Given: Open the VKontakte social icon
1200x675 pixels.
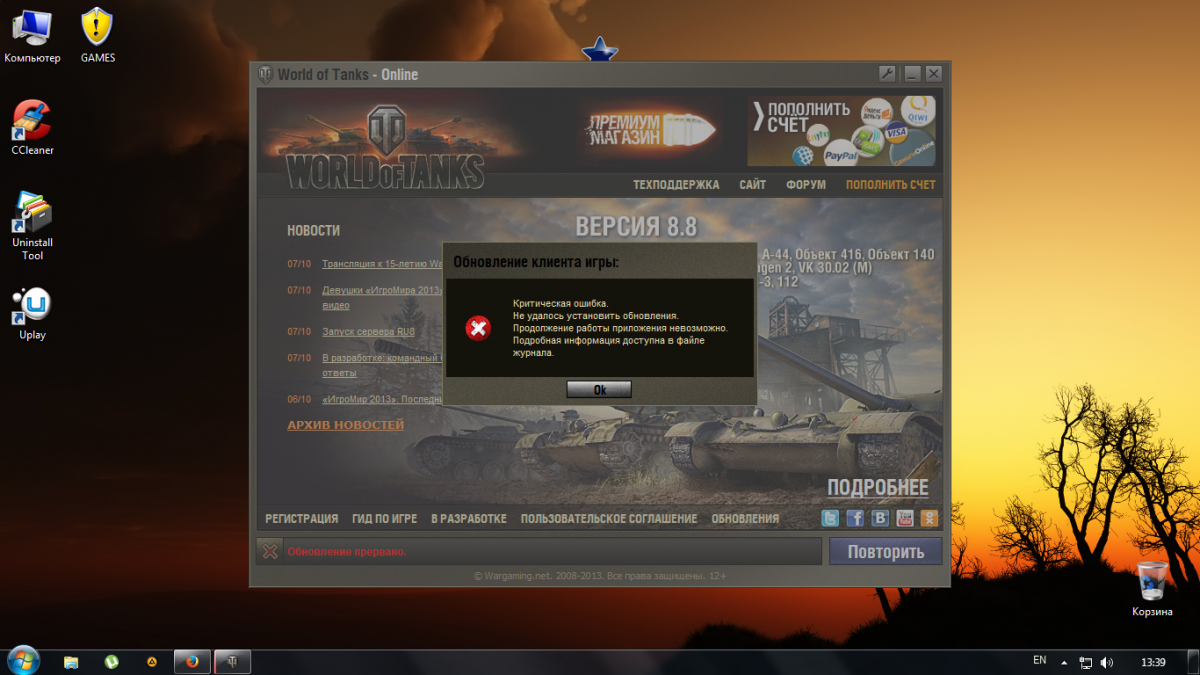Looking at the screenshot, I should tap(880, 518).
